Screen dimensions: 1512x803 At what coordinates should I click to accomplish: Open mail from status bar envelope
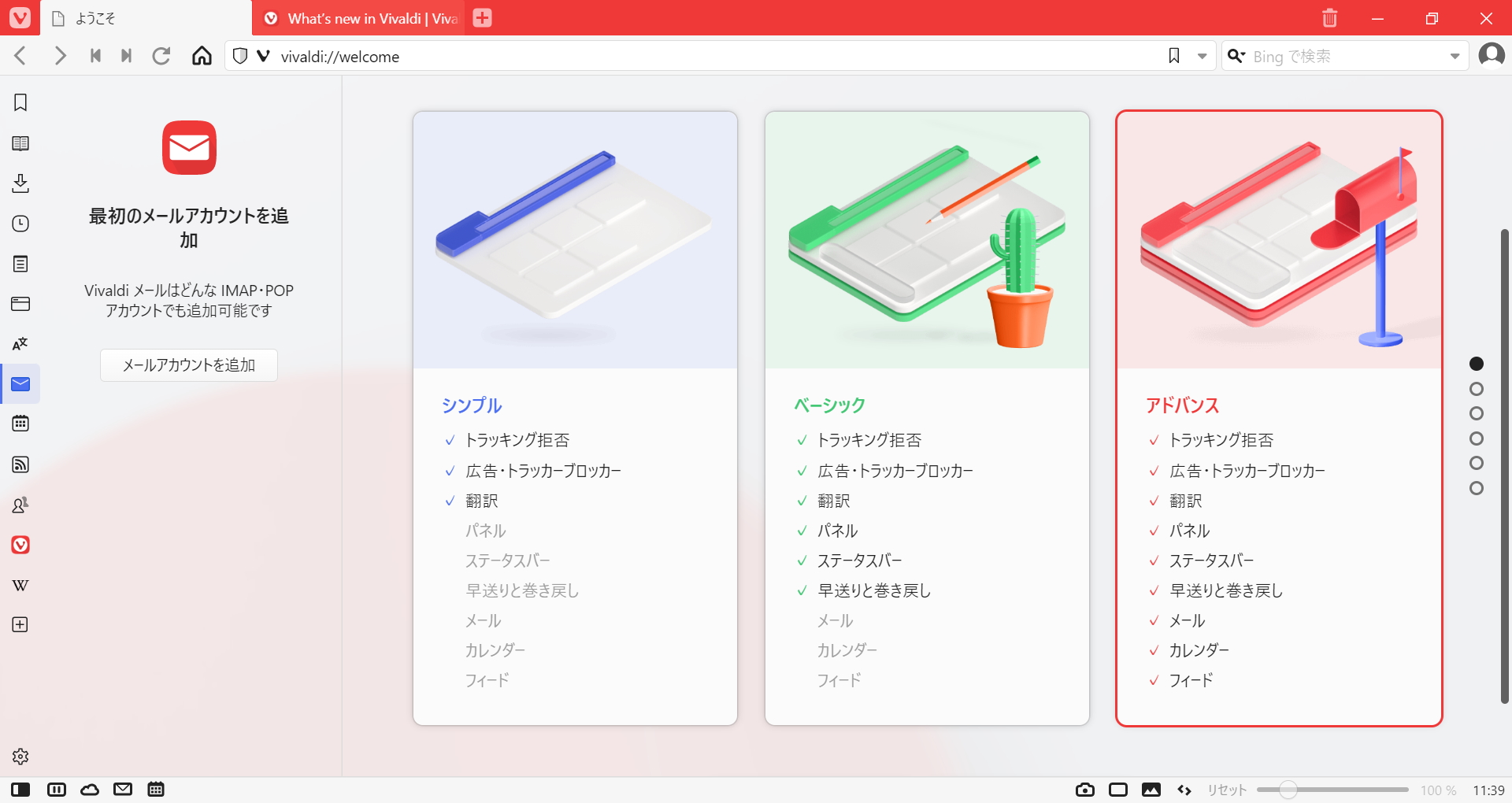click(123, 789)
